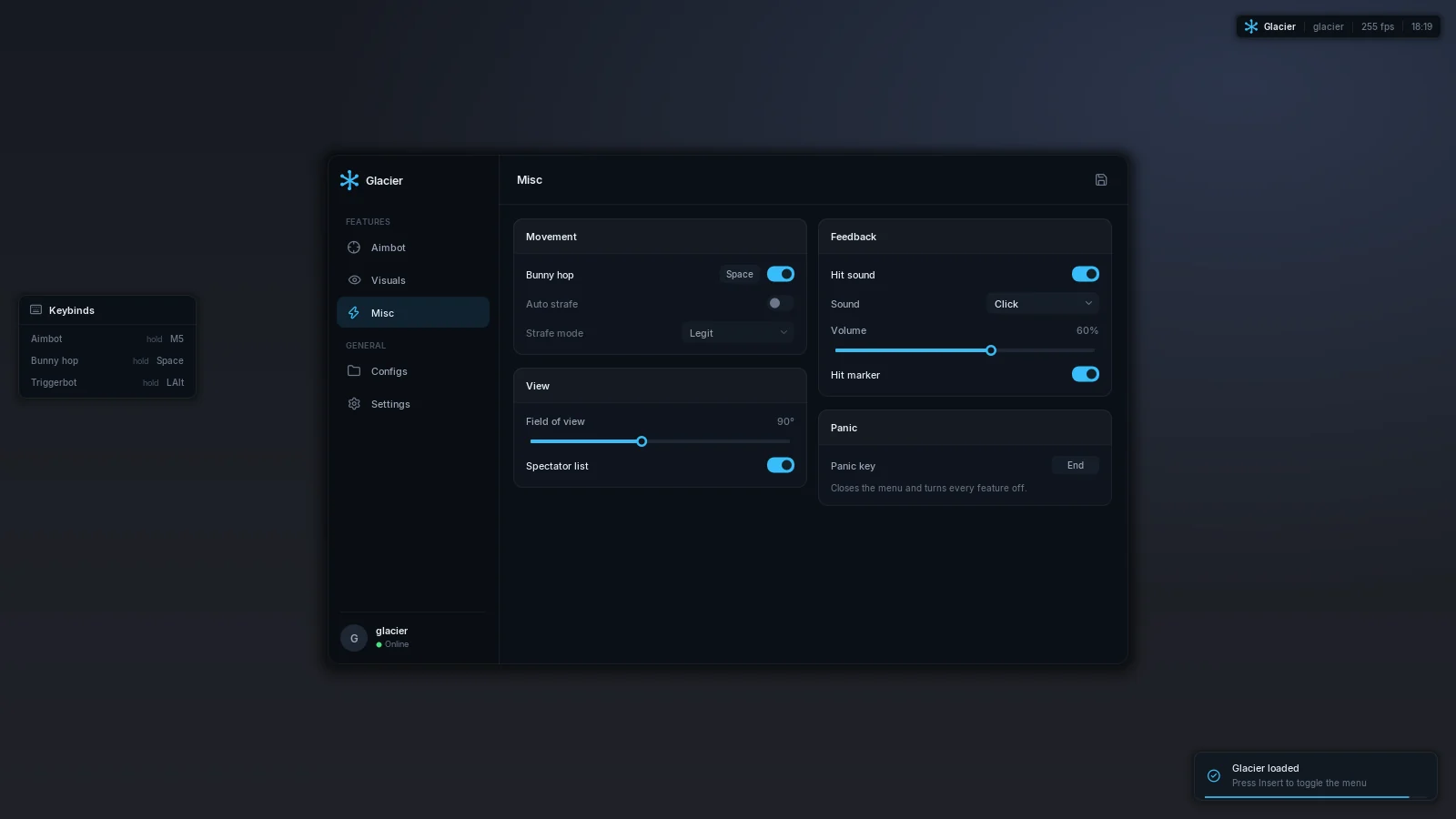The width and height of the screenshot is (1456, 819).
Task: Click the snowflake icon in watermark bar
Action: 1251,26
